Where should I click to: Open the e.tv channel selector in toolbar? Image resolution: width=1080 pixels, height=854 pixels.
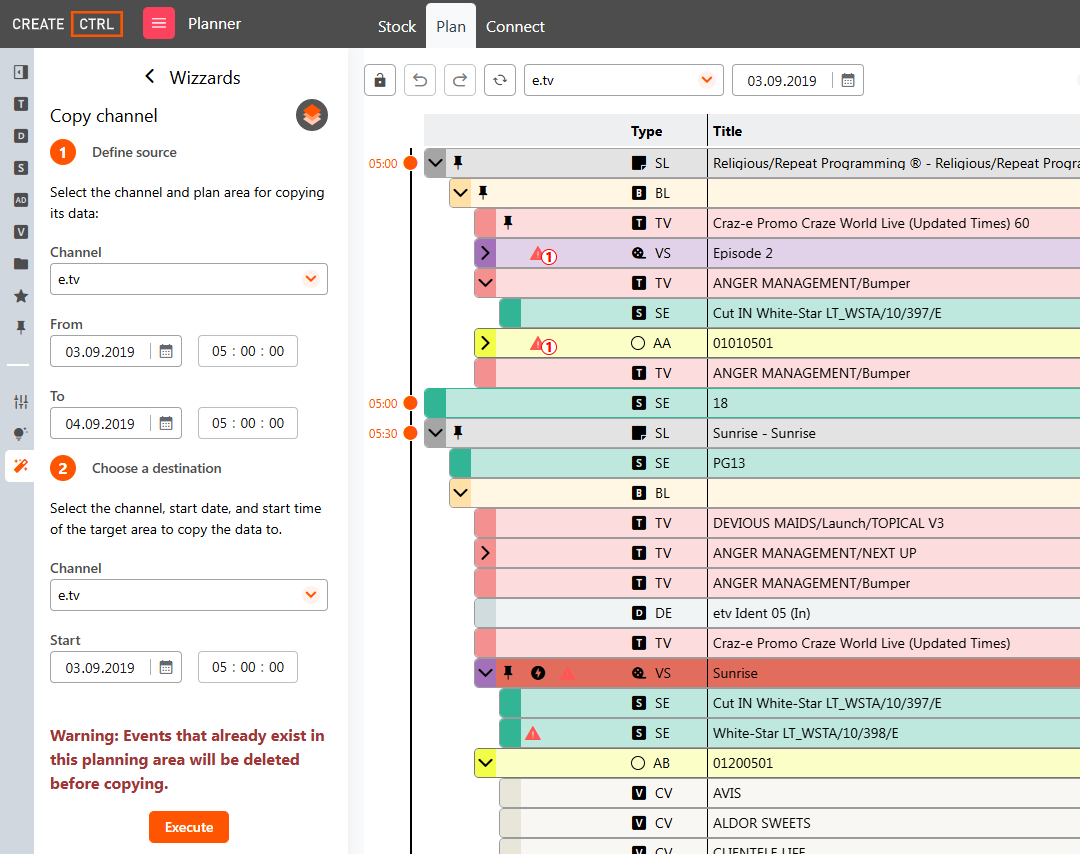pyautogui.click(x=623, y=80)
